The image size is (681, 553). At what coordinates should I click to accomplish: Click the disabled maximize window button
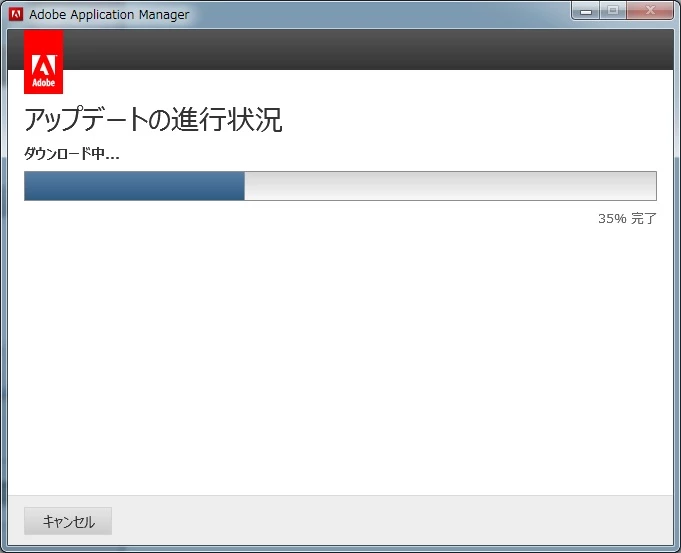point(613,11)
